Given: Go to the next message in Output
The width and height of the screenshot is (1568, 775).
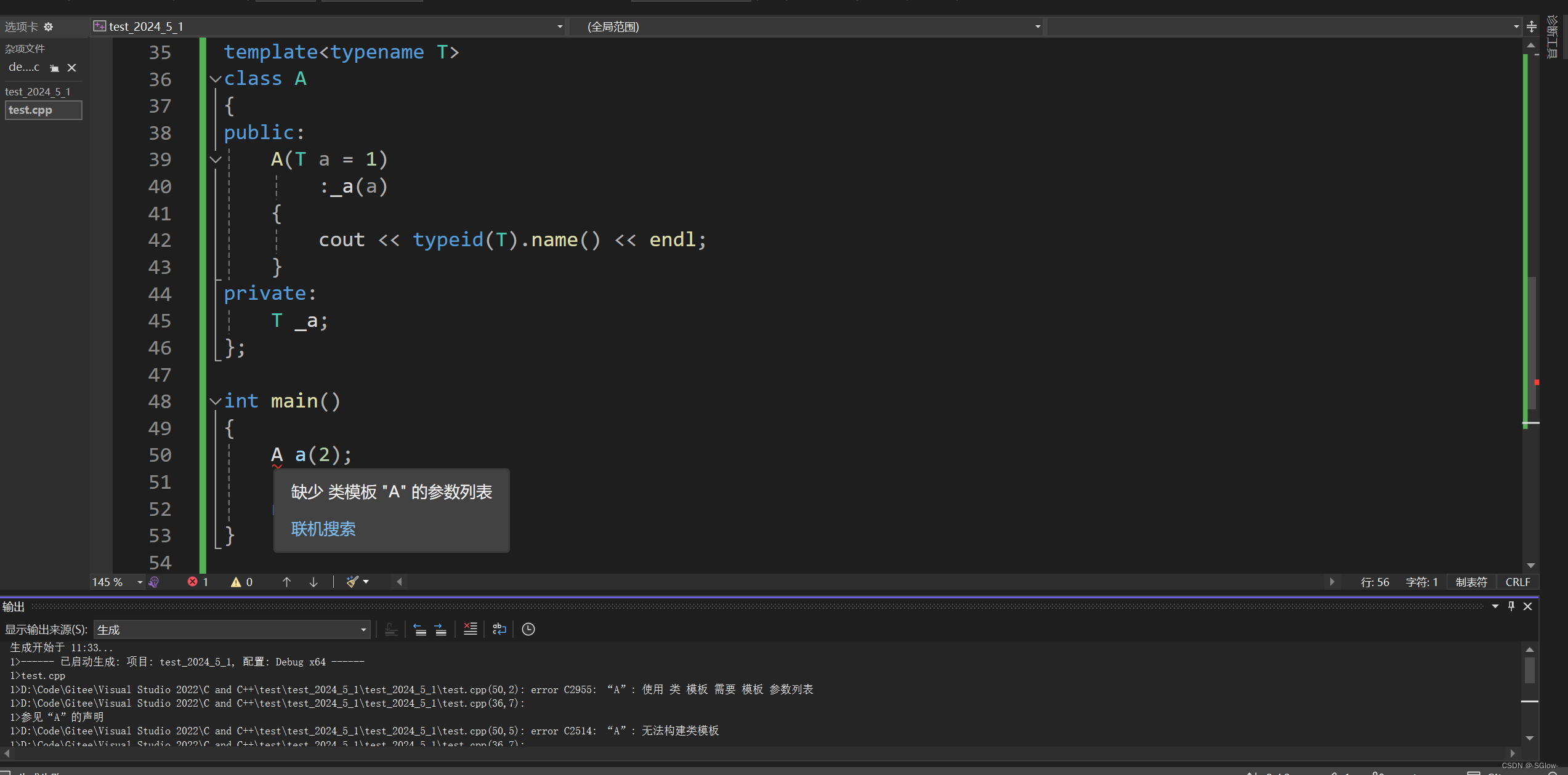Looking at the screenshot, I should click(440, 629).
